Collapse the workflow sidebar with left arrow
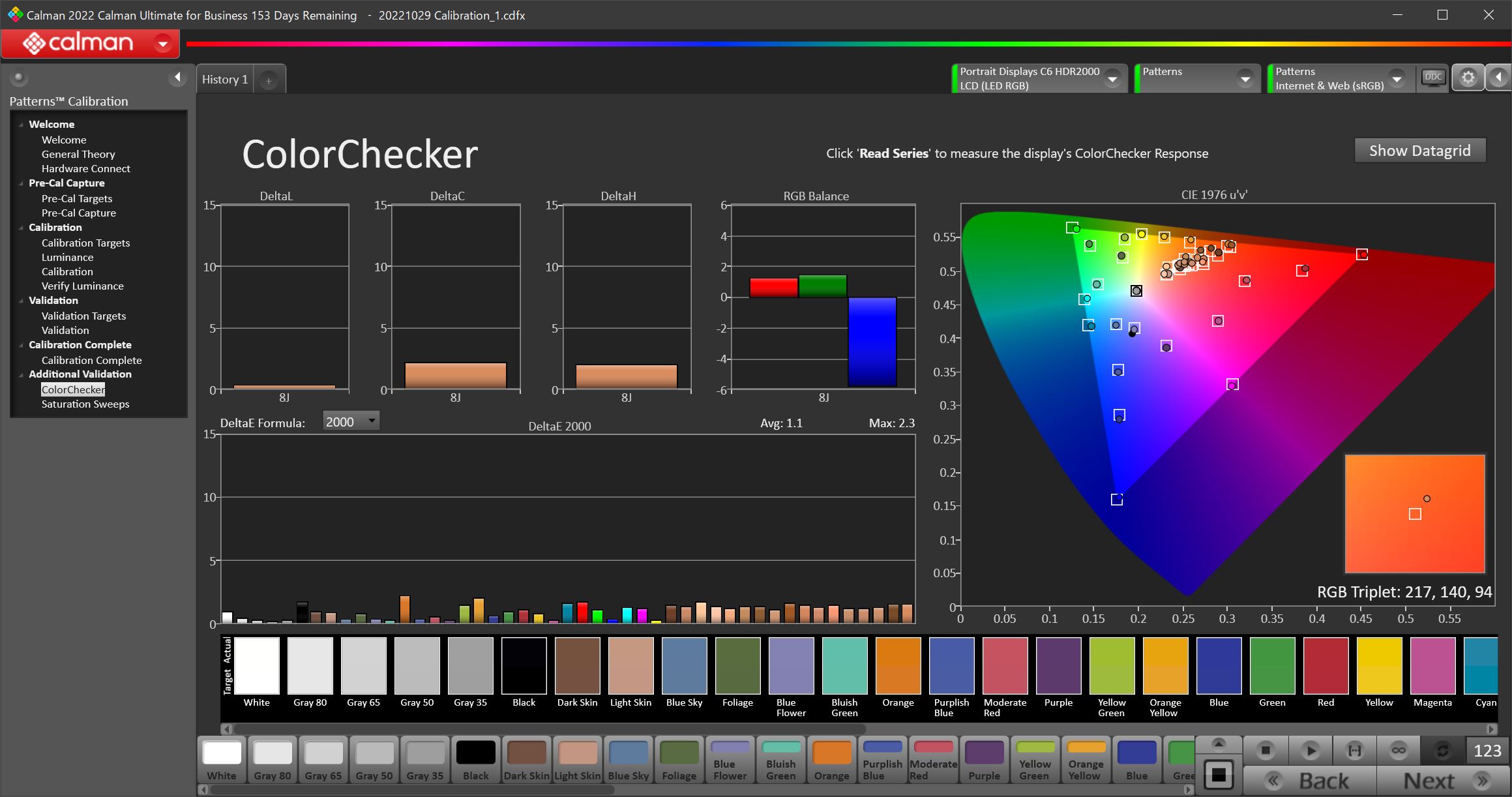Viewport: 1512px width, 797px height. coord(177,78)
